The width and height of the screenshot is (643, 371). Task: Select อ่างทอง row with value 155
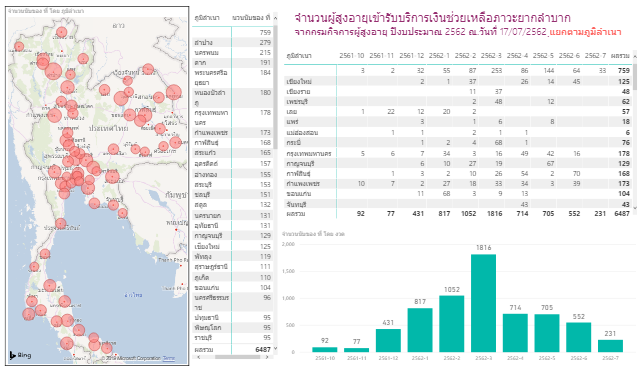click(232, 174)
